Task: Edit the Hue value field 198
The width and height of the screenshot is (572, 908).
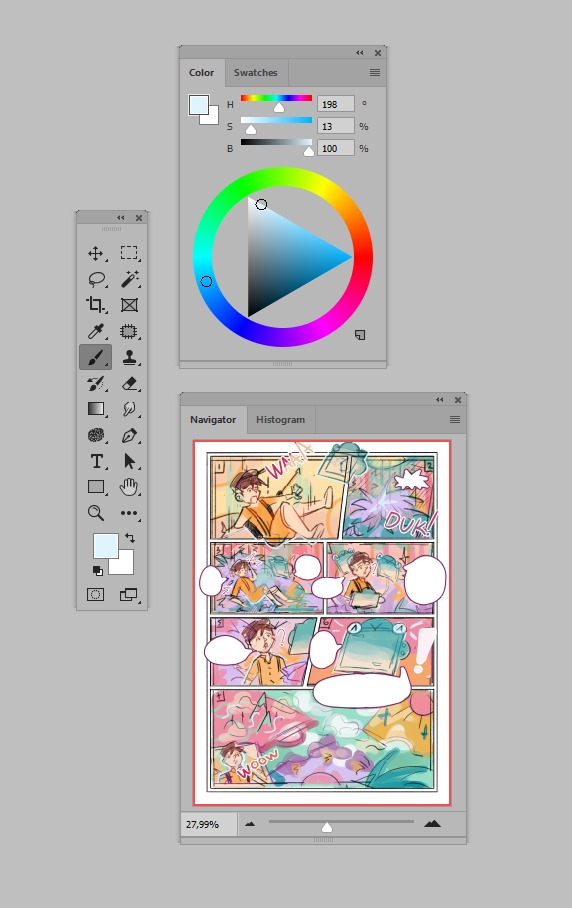Action: (336, 104)
